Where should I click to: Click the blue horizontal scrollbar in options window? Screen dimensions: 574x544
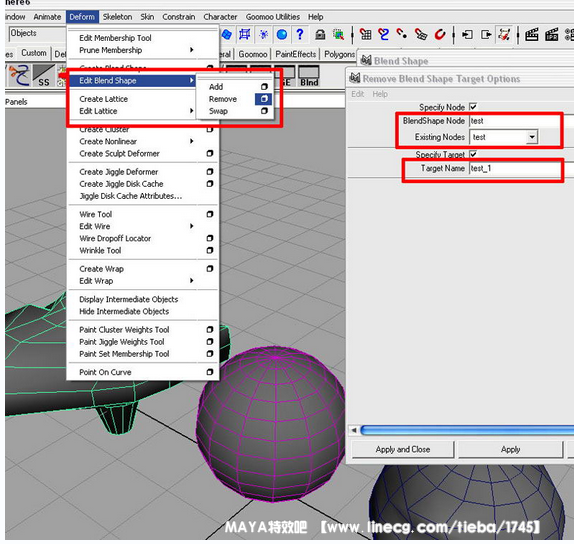[x=467, y=430]
